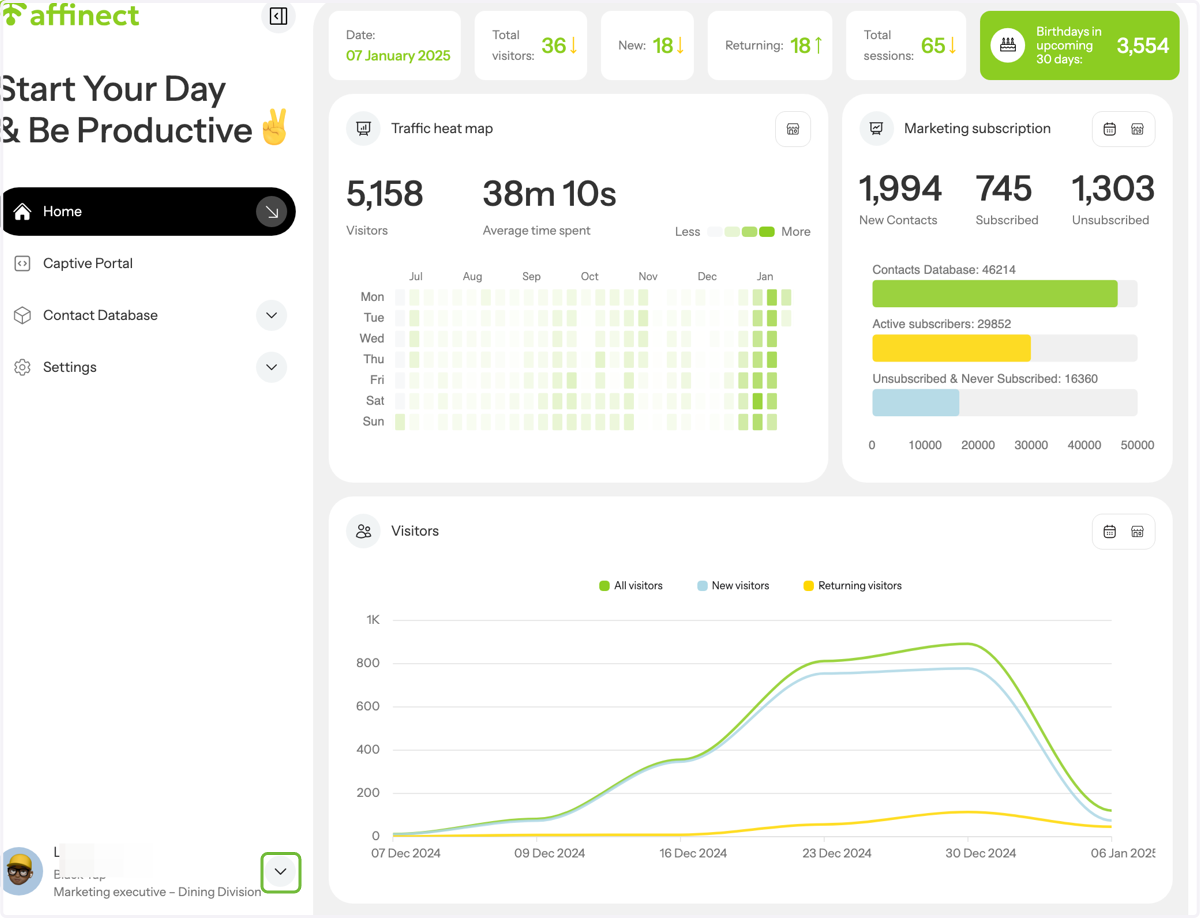This screenshot has width=1200, height=918.
Task: Click the Contact Database cube icon
Action: click(22, 316)
